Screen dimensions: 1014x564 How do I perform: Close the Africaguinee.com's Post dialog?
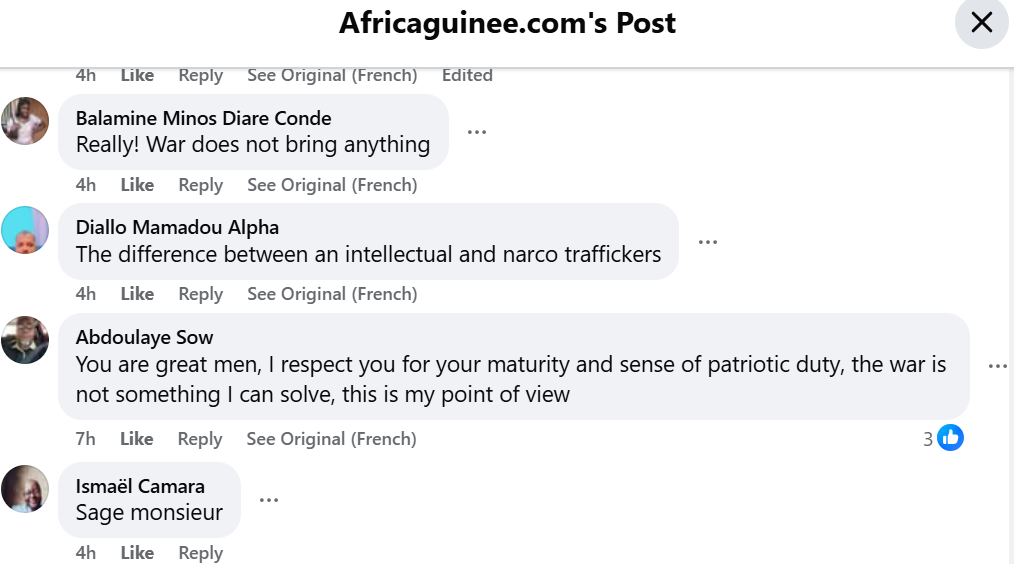pos(981,23)
